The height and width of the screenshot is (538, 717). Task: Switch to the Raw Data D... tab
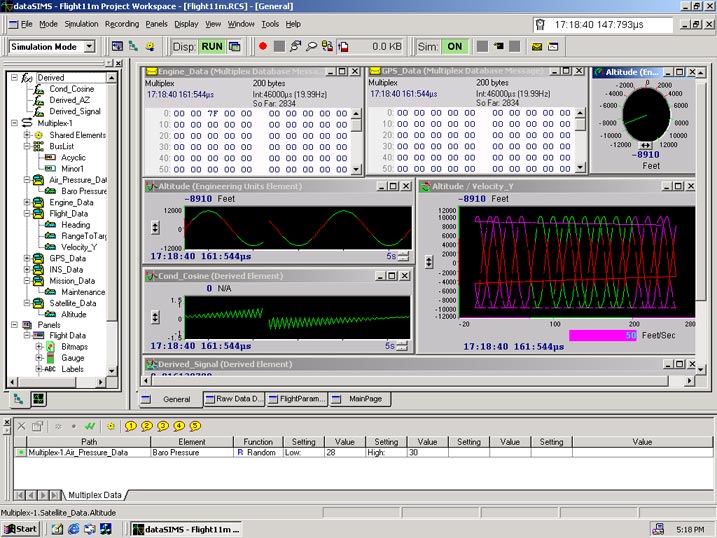click(235, 399)
